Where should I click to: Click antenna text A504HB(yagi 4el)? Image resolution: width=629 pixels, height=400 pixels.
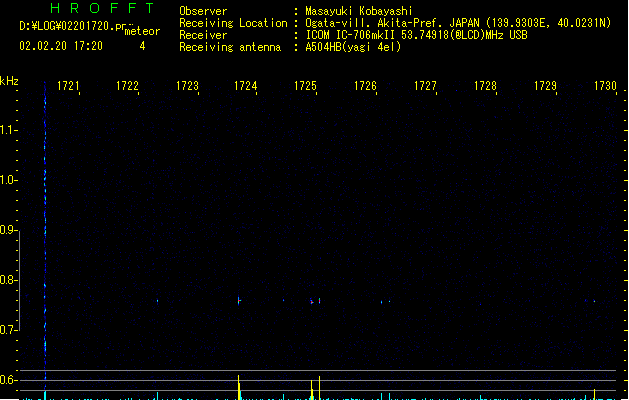tap(353, 47)
